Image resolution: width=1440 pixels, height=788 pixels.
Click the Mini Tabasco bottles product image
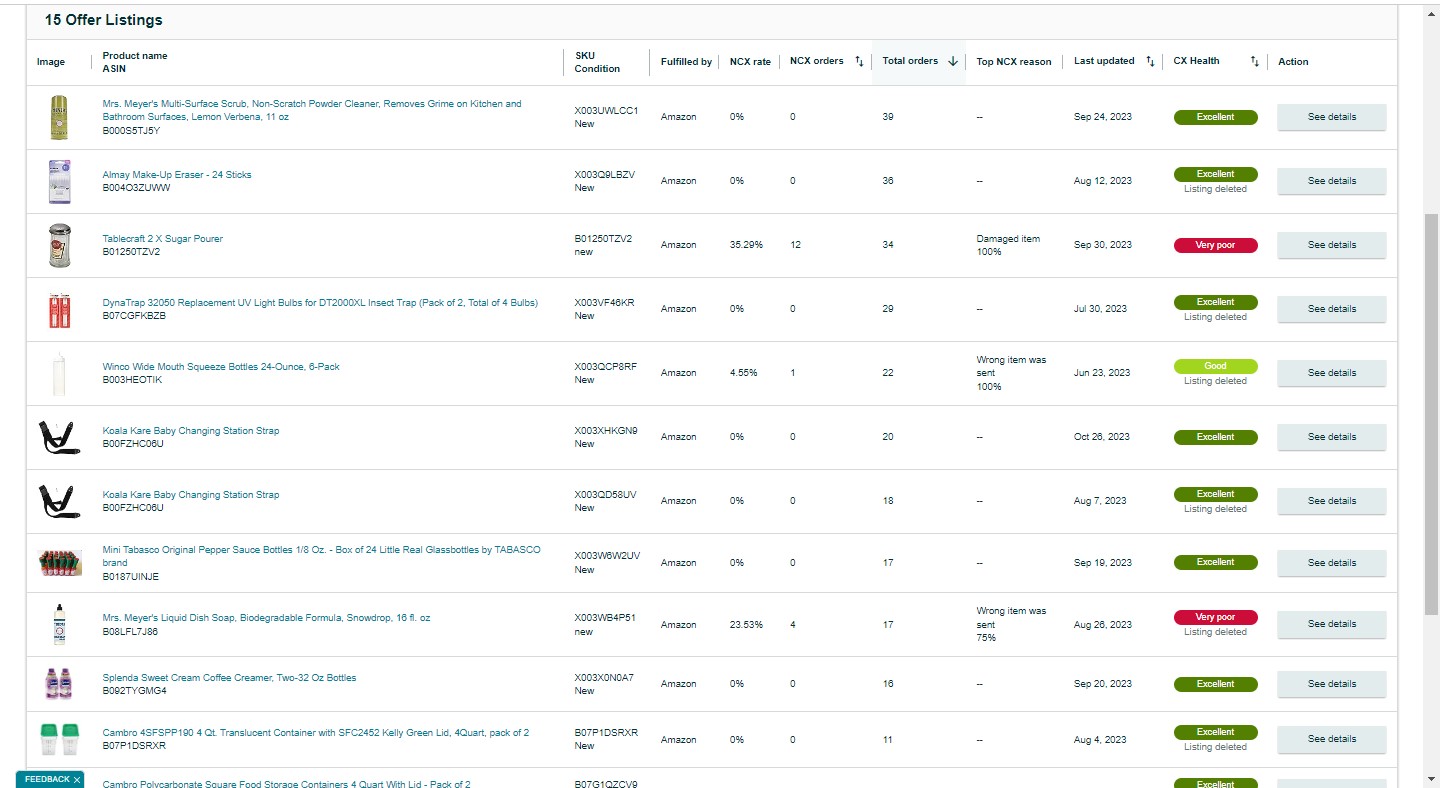60,563
